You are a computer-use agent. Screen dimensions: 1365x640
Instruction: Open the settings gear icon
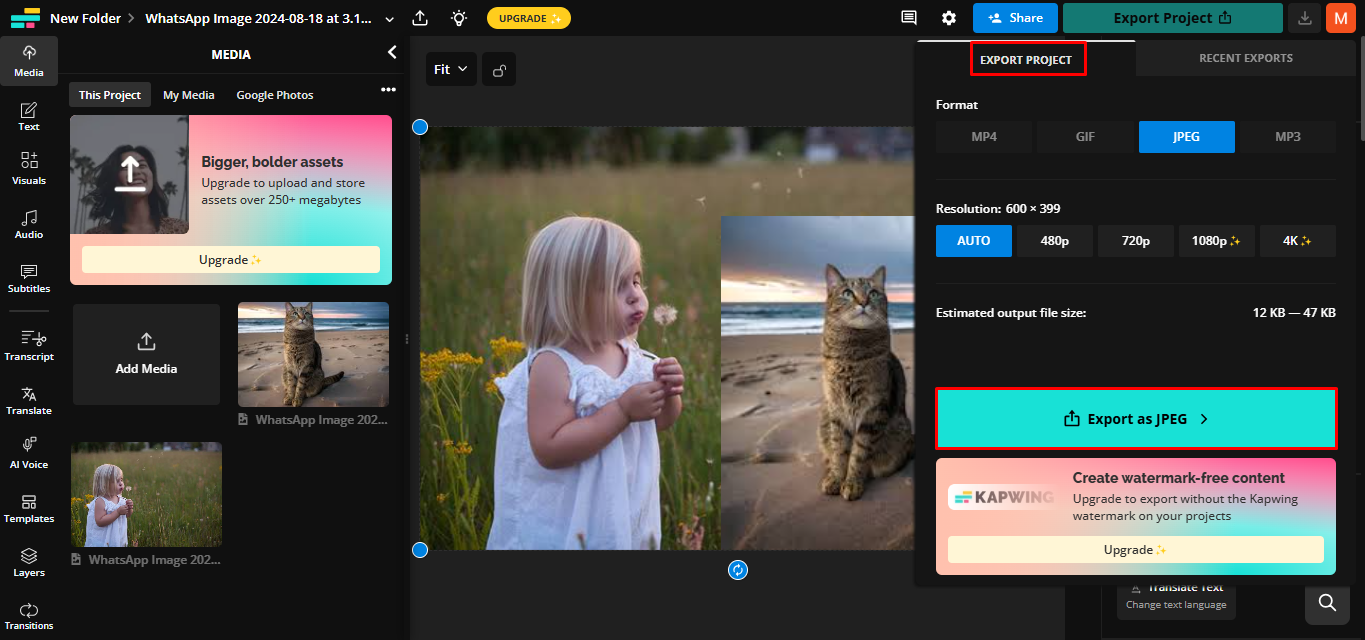pyautogui.click(x=948, y=18)
